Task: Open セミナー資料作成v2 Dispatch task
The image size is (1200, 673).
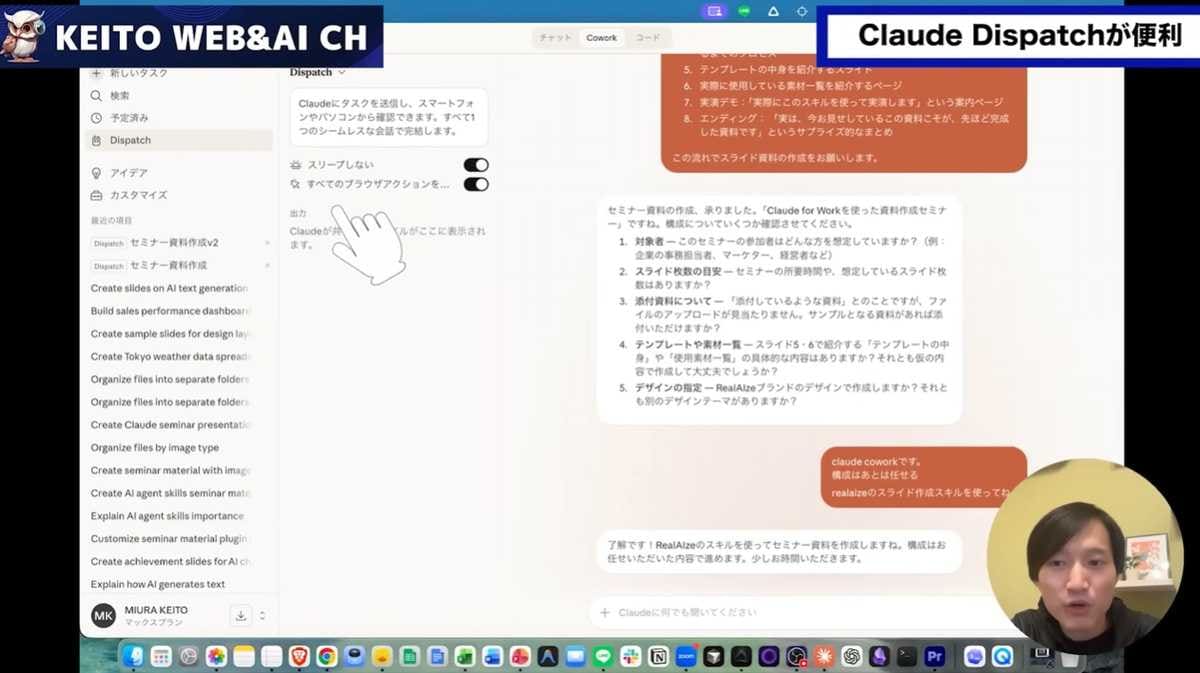Action: point(174,243)
